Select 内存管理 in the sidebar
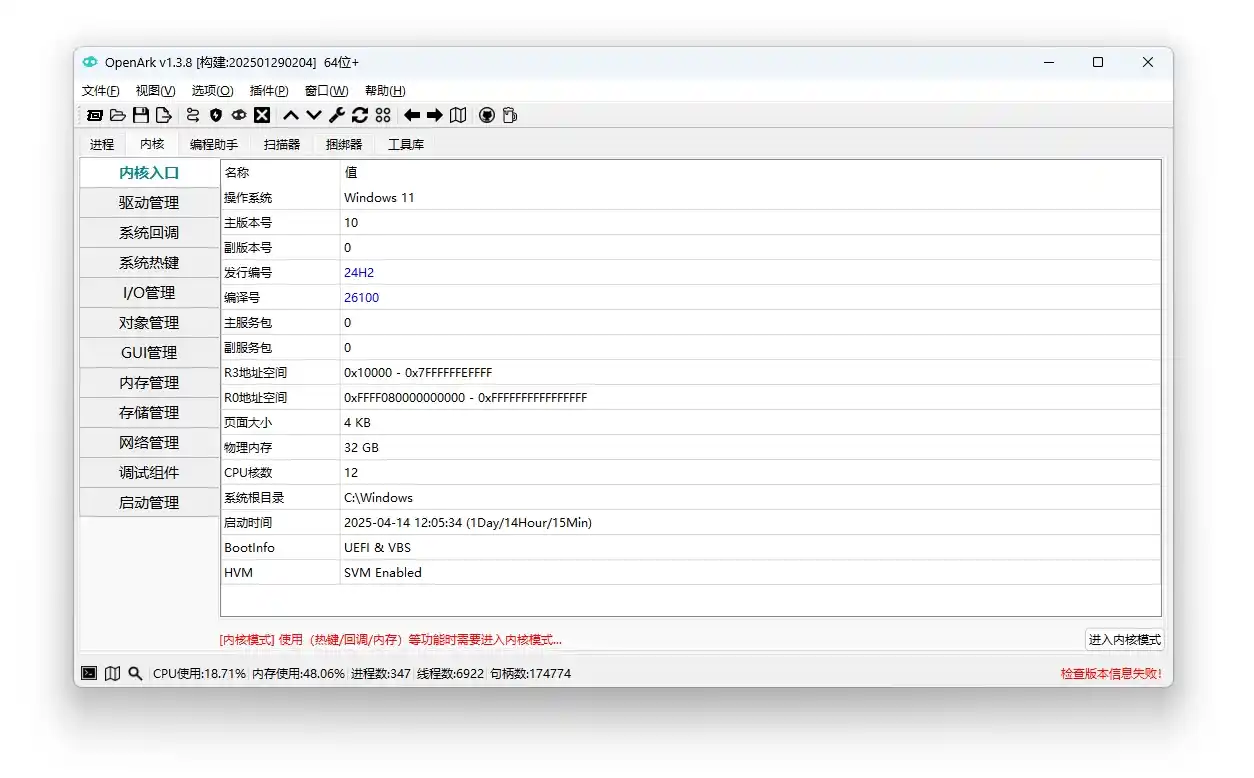This screenshot has width=1254, height=778. pyautogui.click(x=149, y=382)
